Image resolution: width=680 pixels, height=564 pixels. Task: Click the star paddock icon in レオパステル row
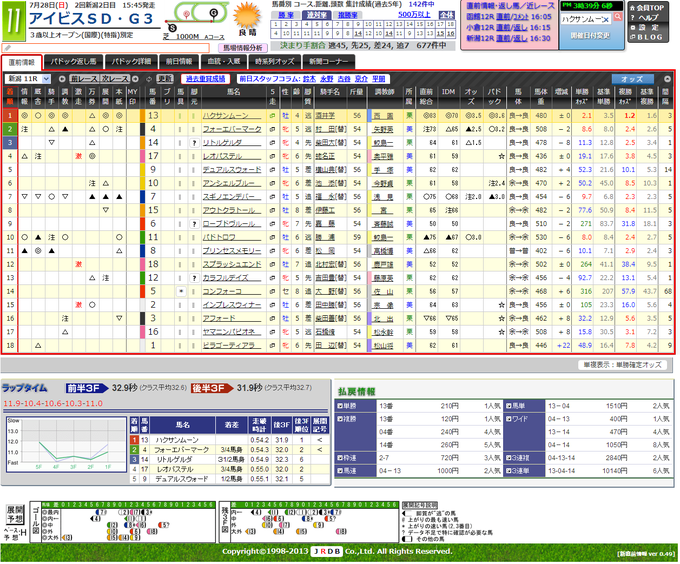[x=501, y=156]
